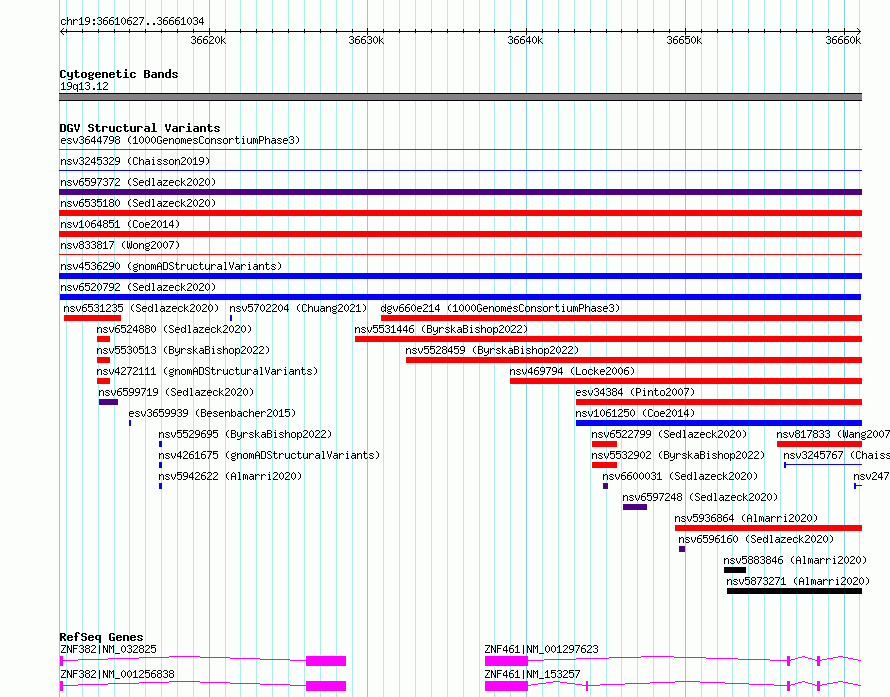Select the black bar of nsv5873271
Viewport: 890px width, 697px height.
794,591
